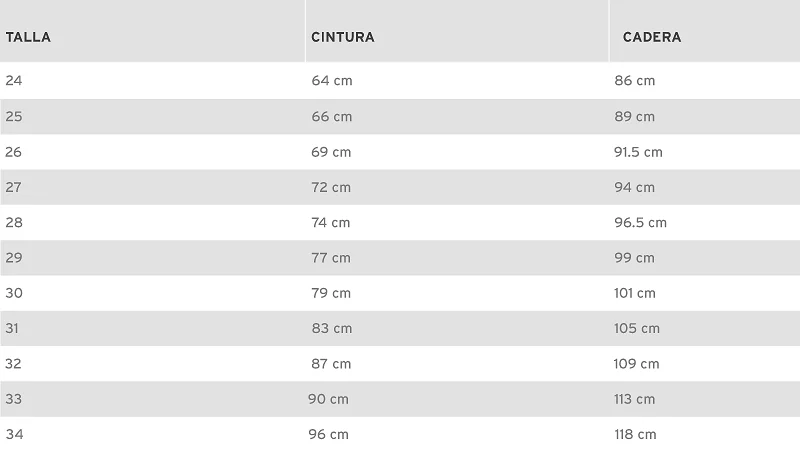The image size is (800, 452).
Task: Click the CADERA column header
Action: [652, 37]
